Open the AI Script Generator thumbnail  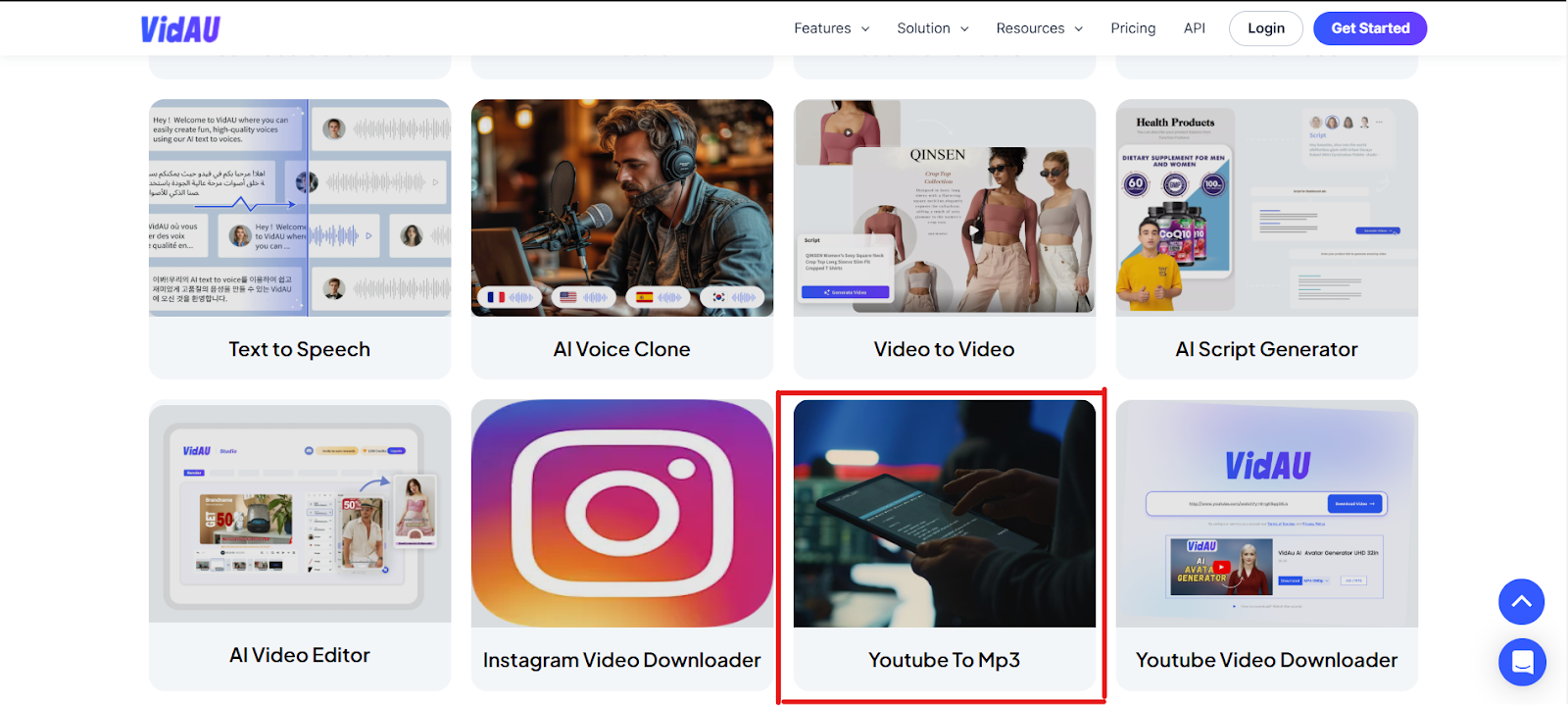click(1267, 208)
